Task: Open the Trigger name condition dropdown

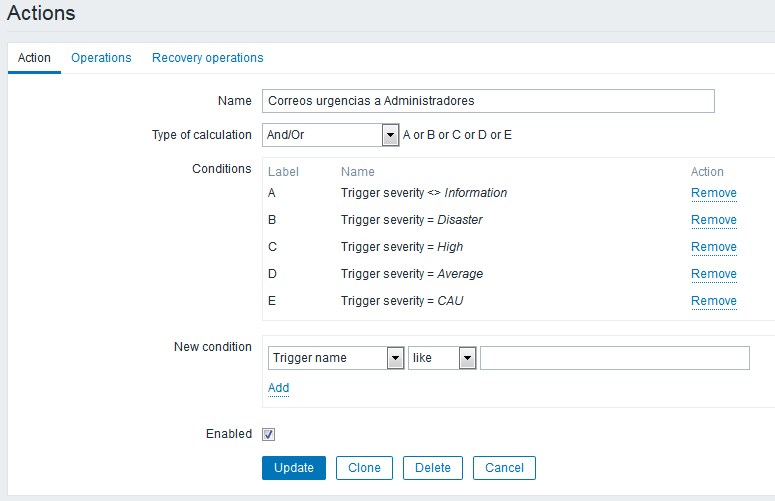Action: pos(335,358)
